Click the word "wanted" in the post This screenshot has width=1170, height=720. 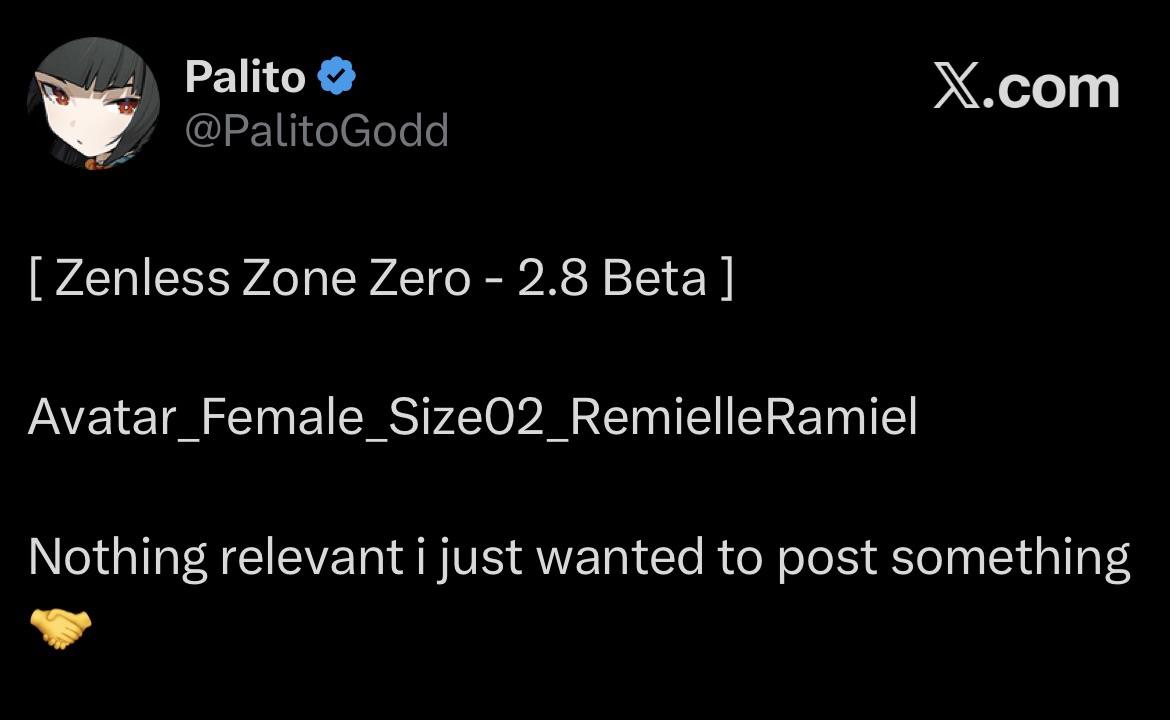click(619, 557)
